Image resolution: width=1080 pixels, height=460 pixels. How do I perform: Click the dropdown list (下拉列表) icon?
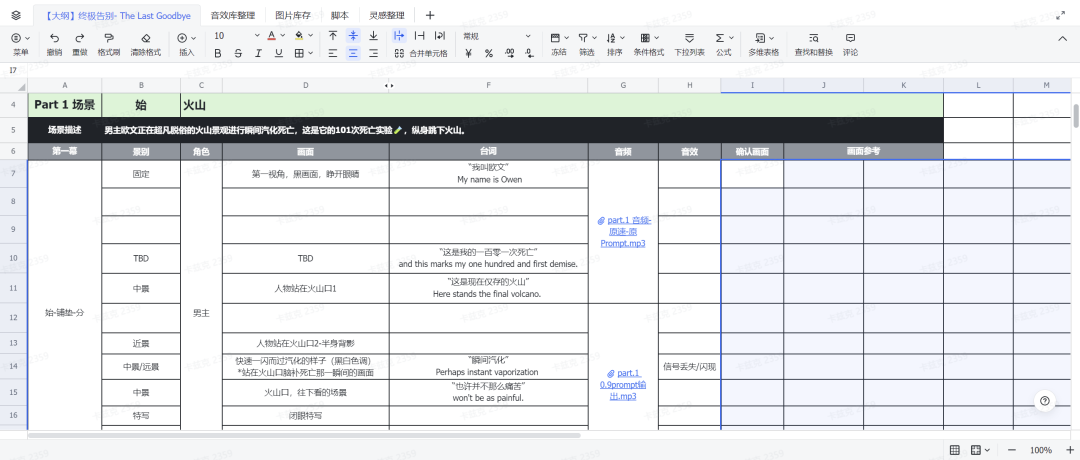(689, 38)
